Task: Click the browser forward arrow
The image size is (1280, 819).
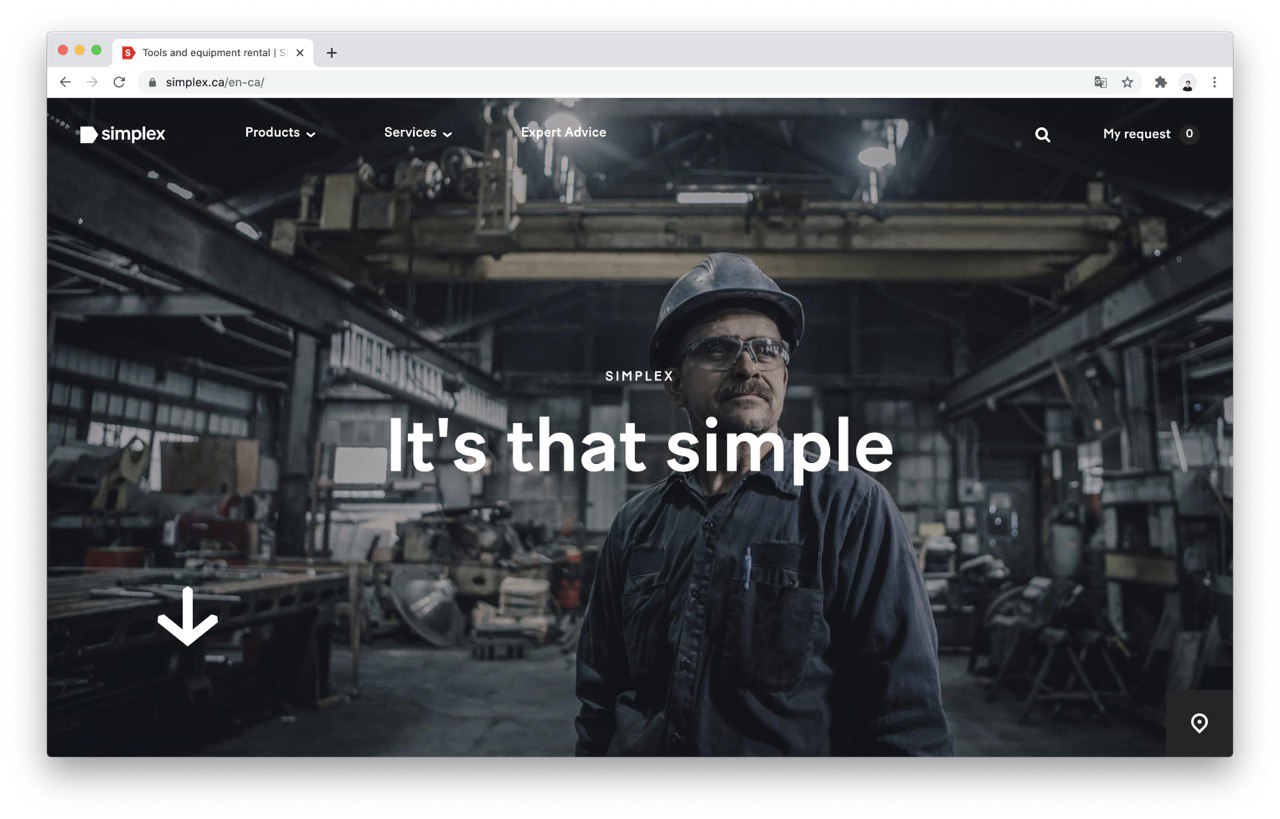Action: pyautogui.click(x=92, y=82)
